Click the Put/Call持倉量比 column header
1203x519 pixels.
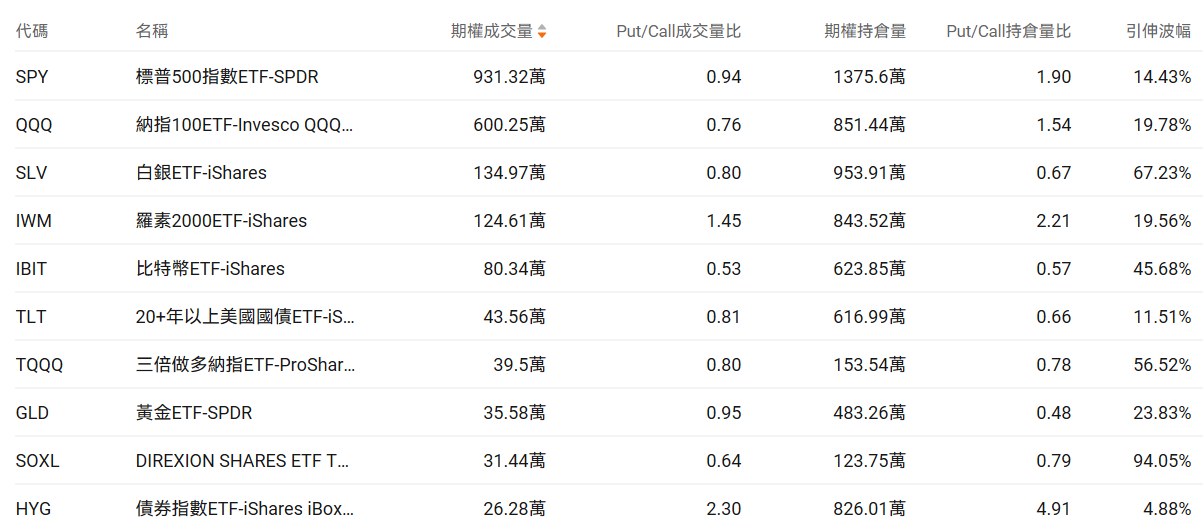click(1008, 31)
